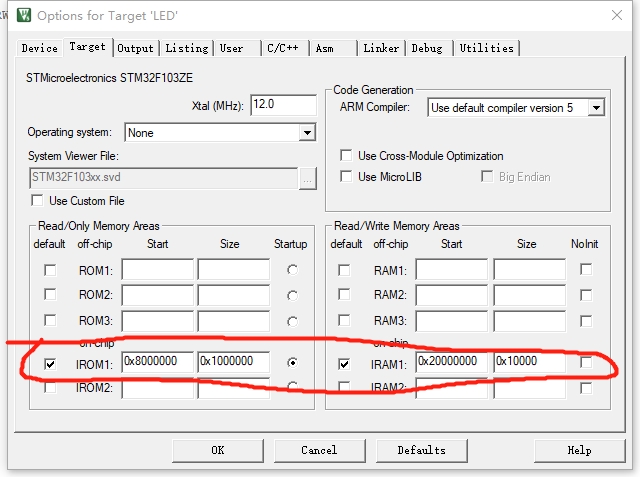
Task: Select ROM1 startup radio button
Action: click(292, 270)
